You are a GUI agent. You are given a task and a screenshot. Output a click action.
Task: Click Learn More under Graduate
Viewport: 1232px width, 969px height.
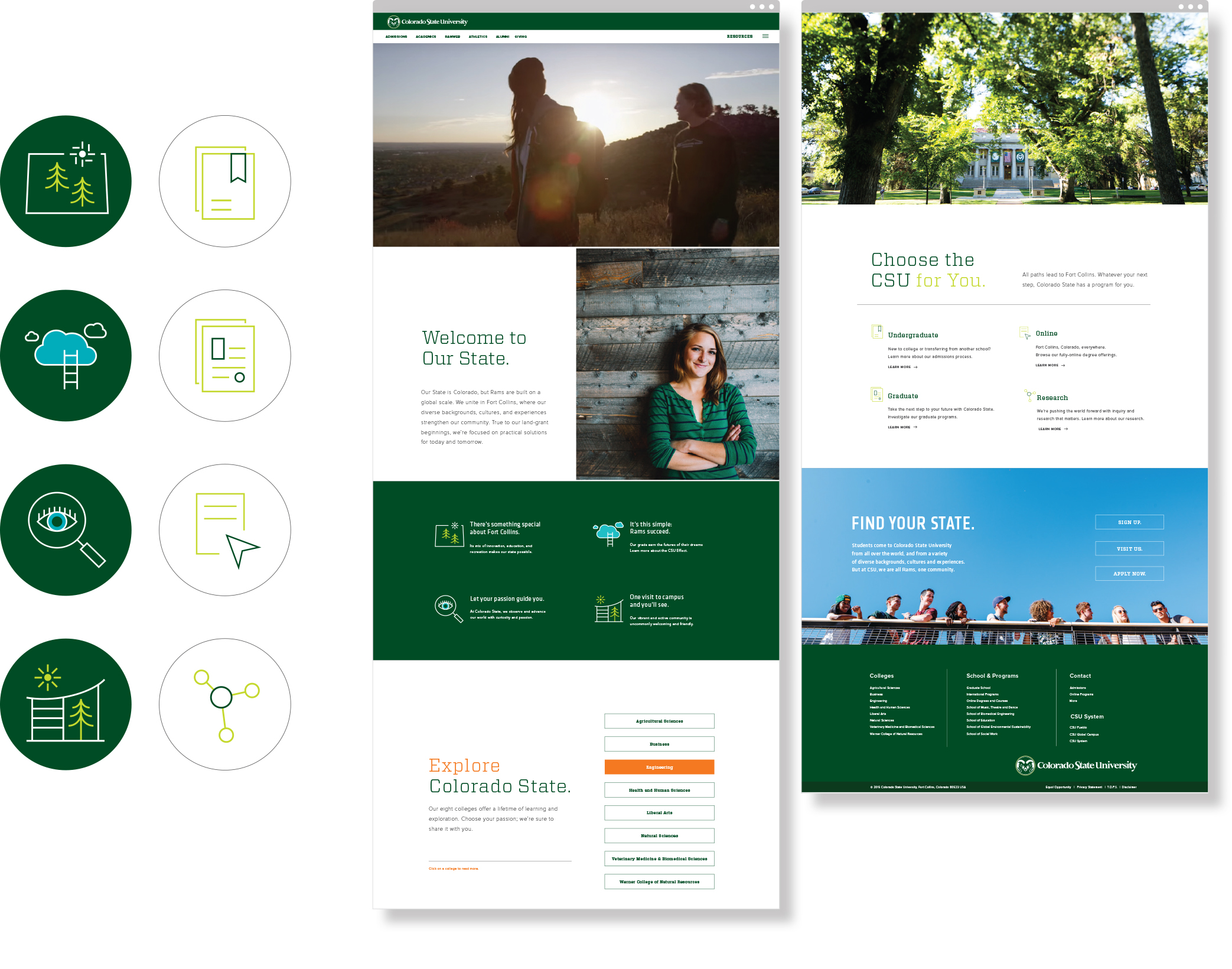(902, 427)
